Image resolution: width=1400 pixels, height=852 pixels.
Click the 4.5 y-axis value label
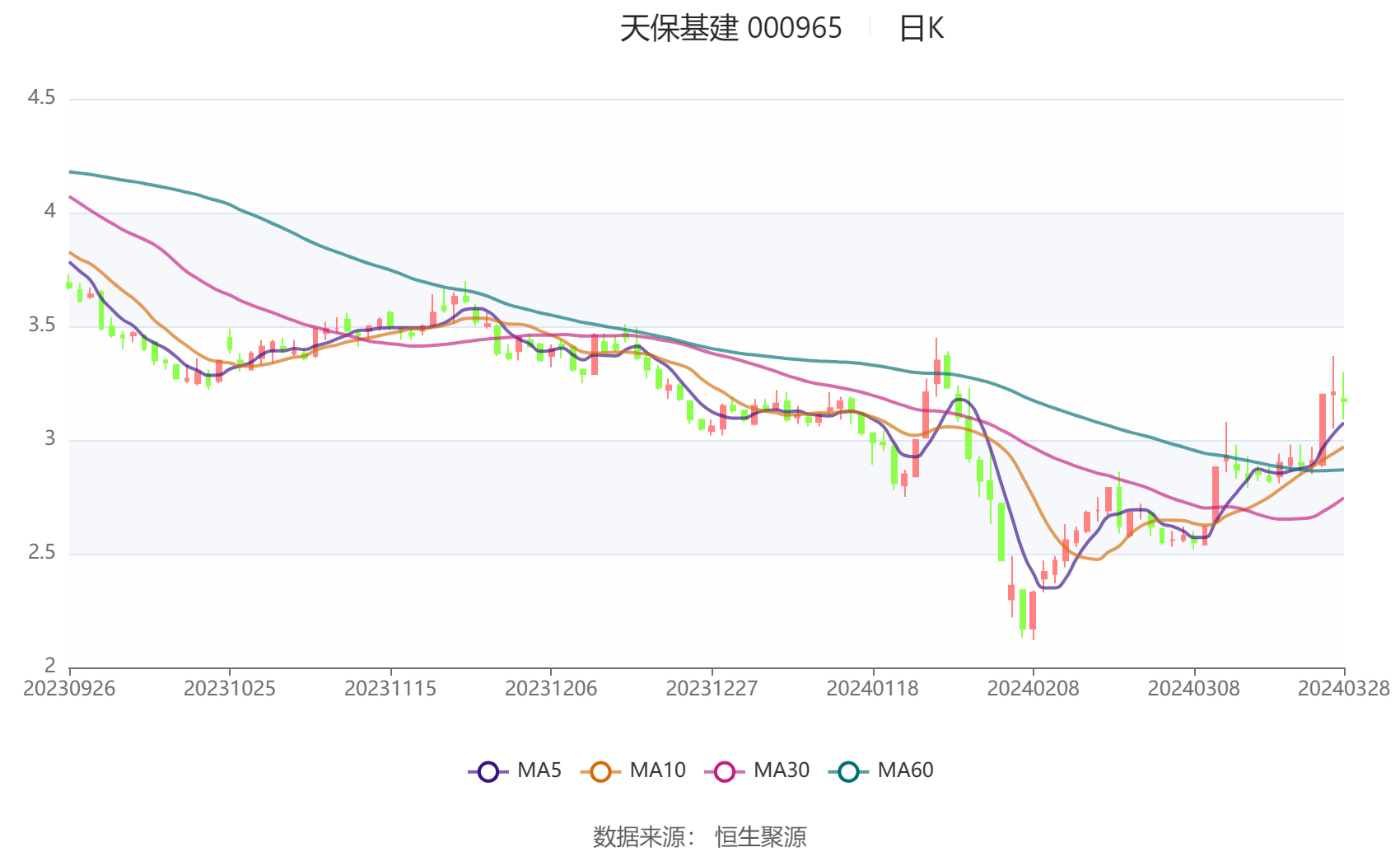(41, 98)
